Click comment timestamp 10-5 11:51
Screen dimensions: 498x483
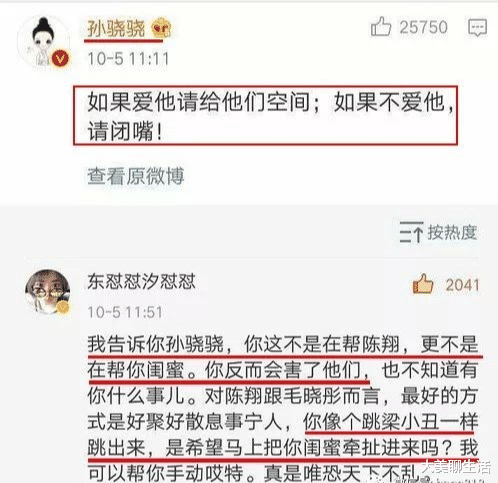click(x=125, y=312)
